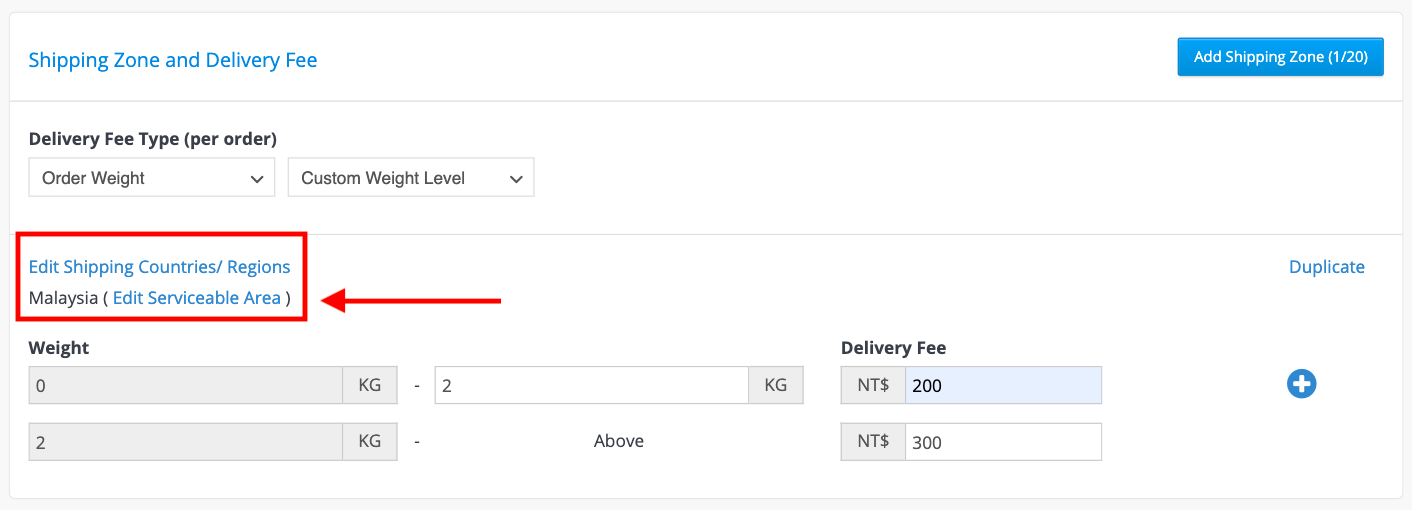Duplicate this shipping zone
This screenshot has width=1412, height=510.
(x=1326, y=267)
